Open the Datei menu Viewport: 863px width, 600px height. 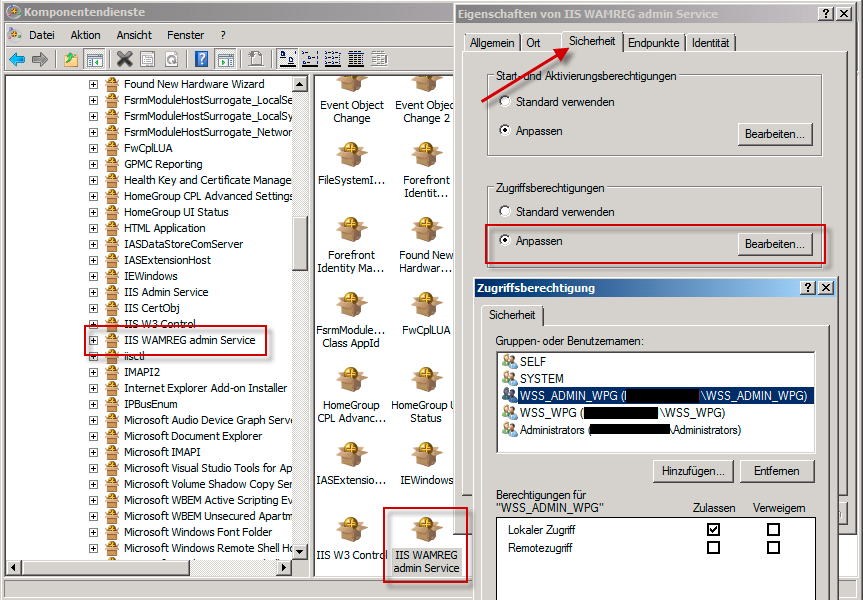tap(42, 35)
